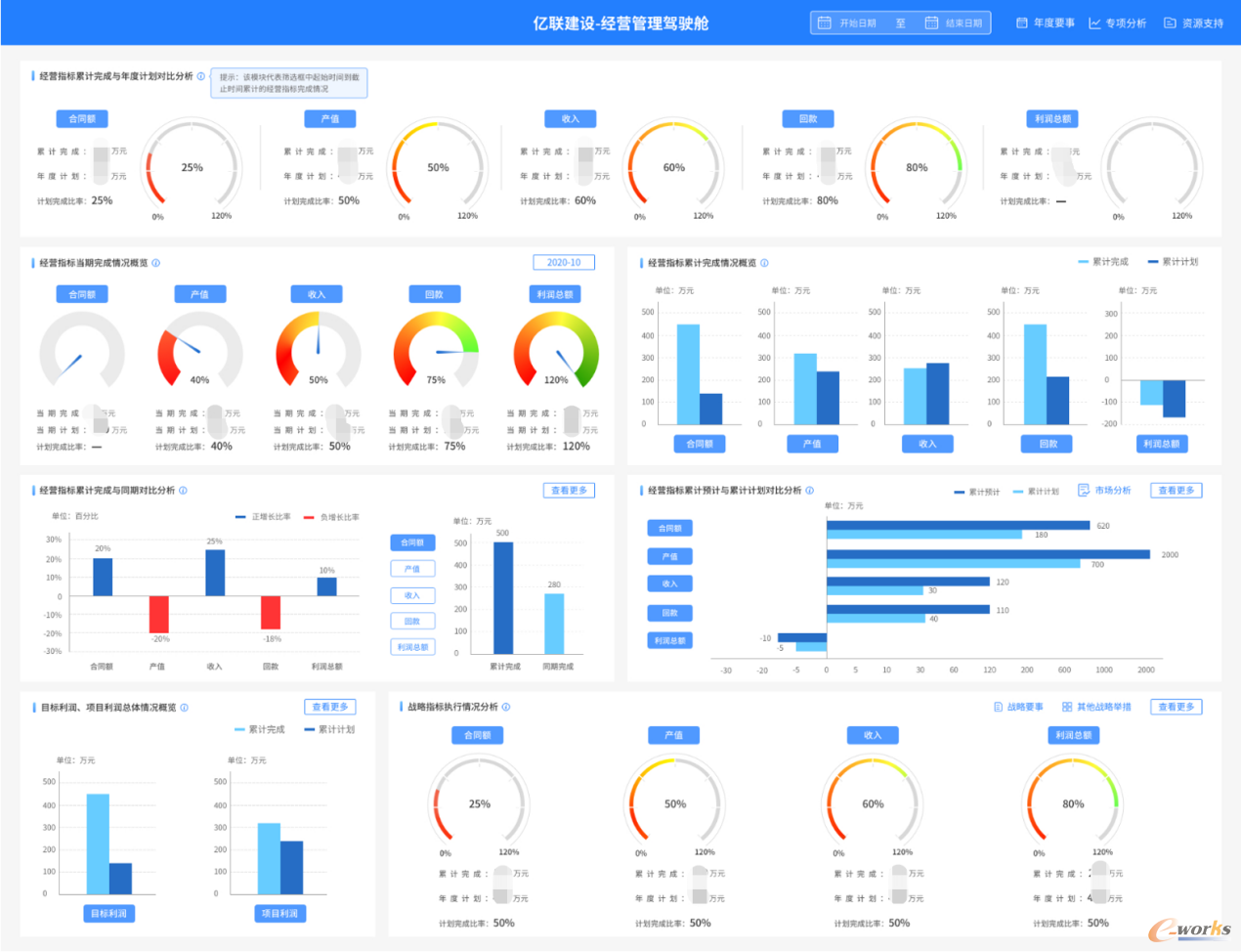This screenshot has width=1241, height=952.
Task: Click the 80% gauge under annual 回款
Action: click(x=917, y=166)
